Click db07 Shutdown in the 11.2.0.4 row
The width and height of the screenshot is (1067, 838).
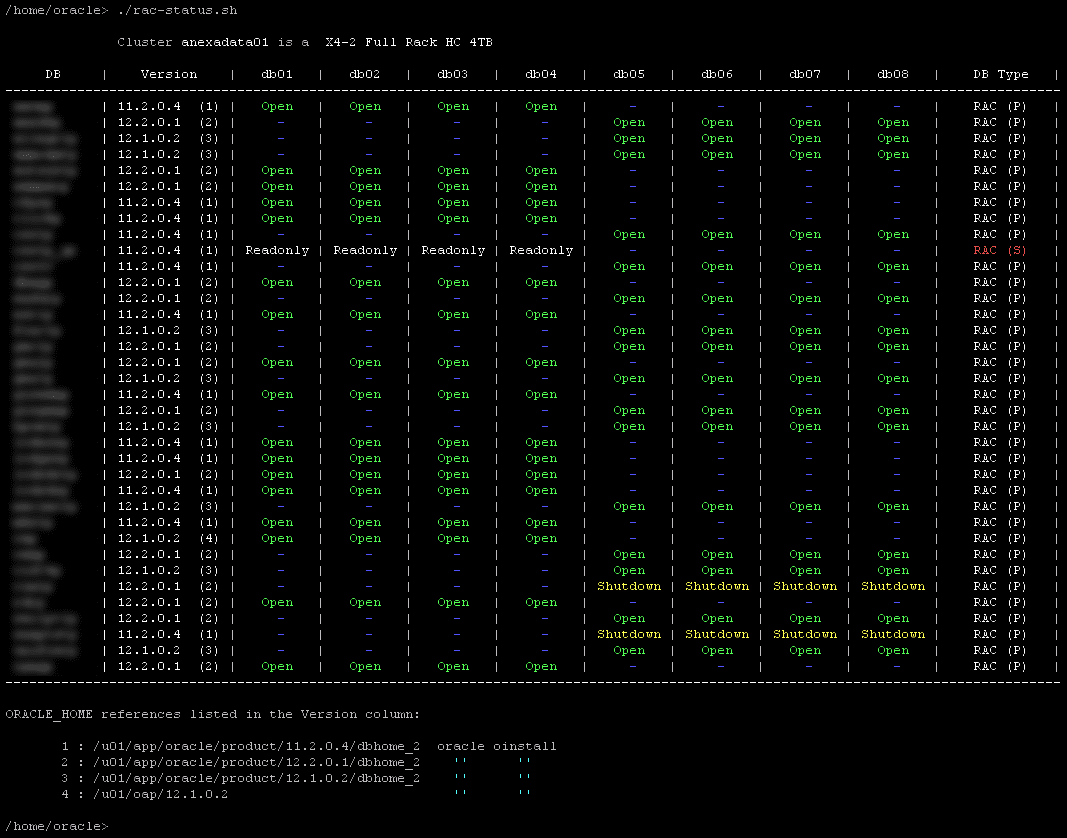pos(805,634)
